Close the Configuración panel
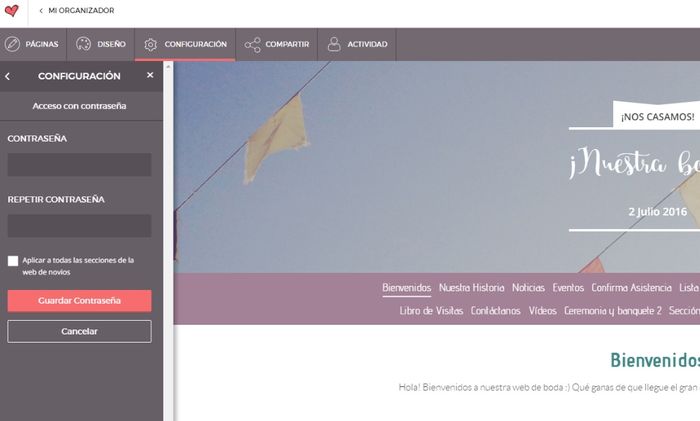This screenshot has height=421, width=700. click(x=150, y=75)
